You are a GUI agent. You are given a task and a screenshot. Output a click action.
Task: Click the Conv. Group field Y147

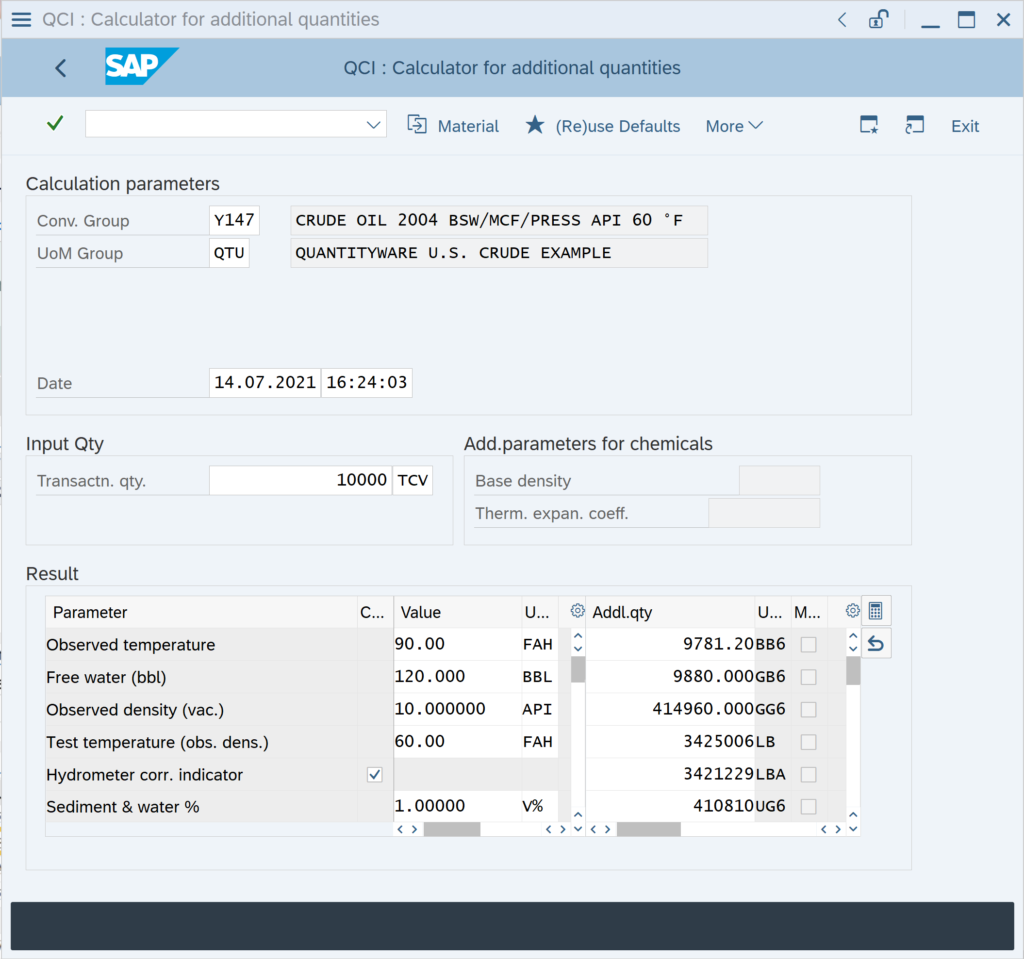point(234,220)
